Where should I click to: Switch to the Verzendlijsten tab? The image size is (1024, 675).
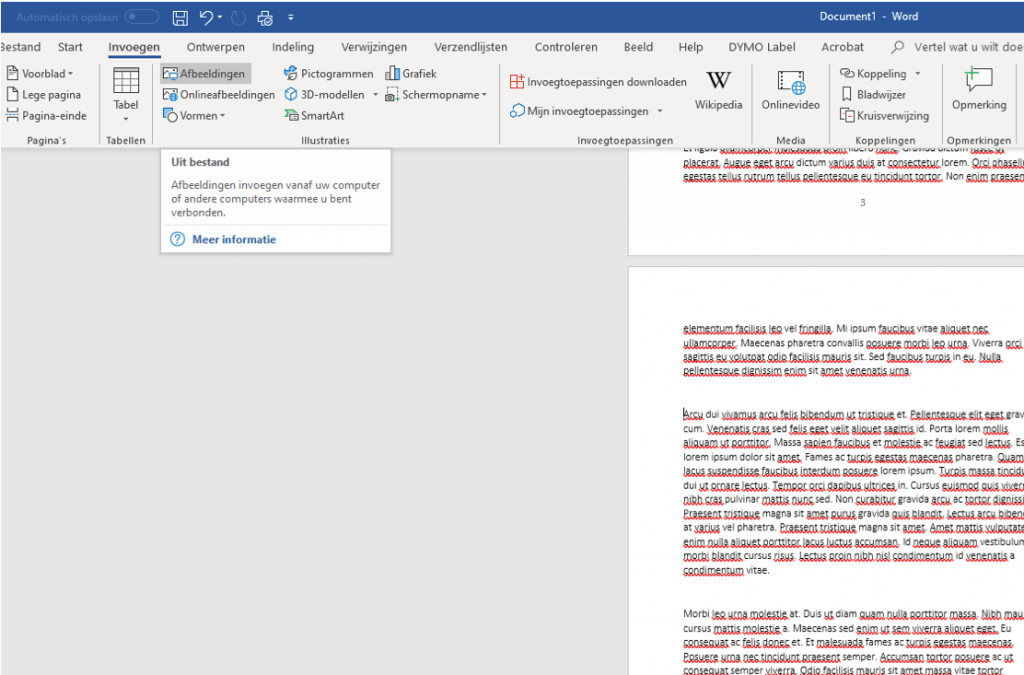click(470, 47)
